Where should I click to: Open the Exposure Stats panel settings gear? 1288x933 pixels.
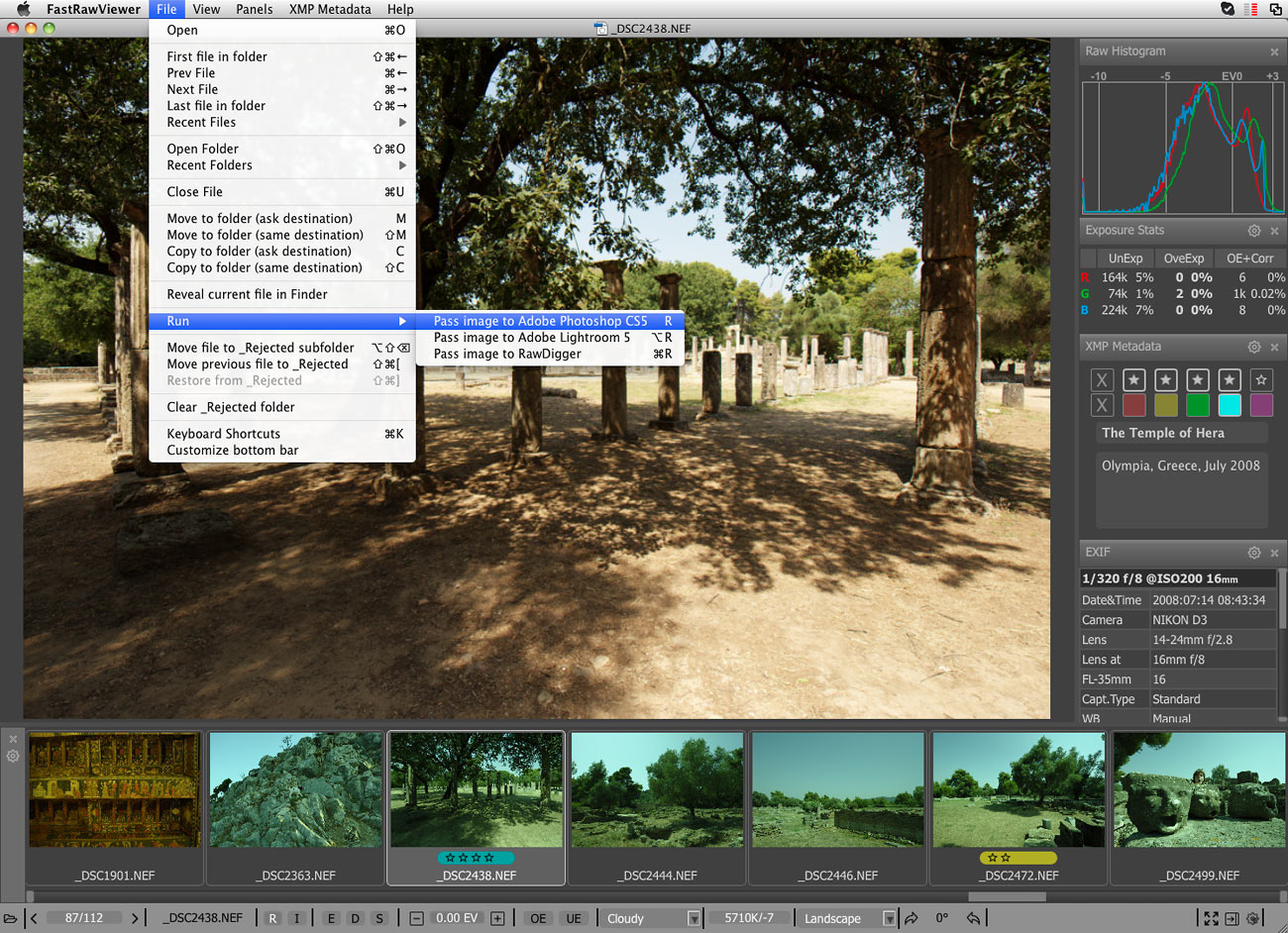(x=1253, y=231)
